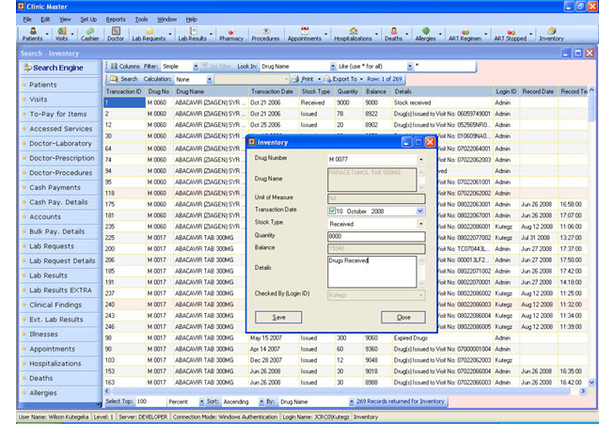Viewport: 615px width, 424px height.
Task: Open the Calculation None dropdown
Action: (209, 80)
